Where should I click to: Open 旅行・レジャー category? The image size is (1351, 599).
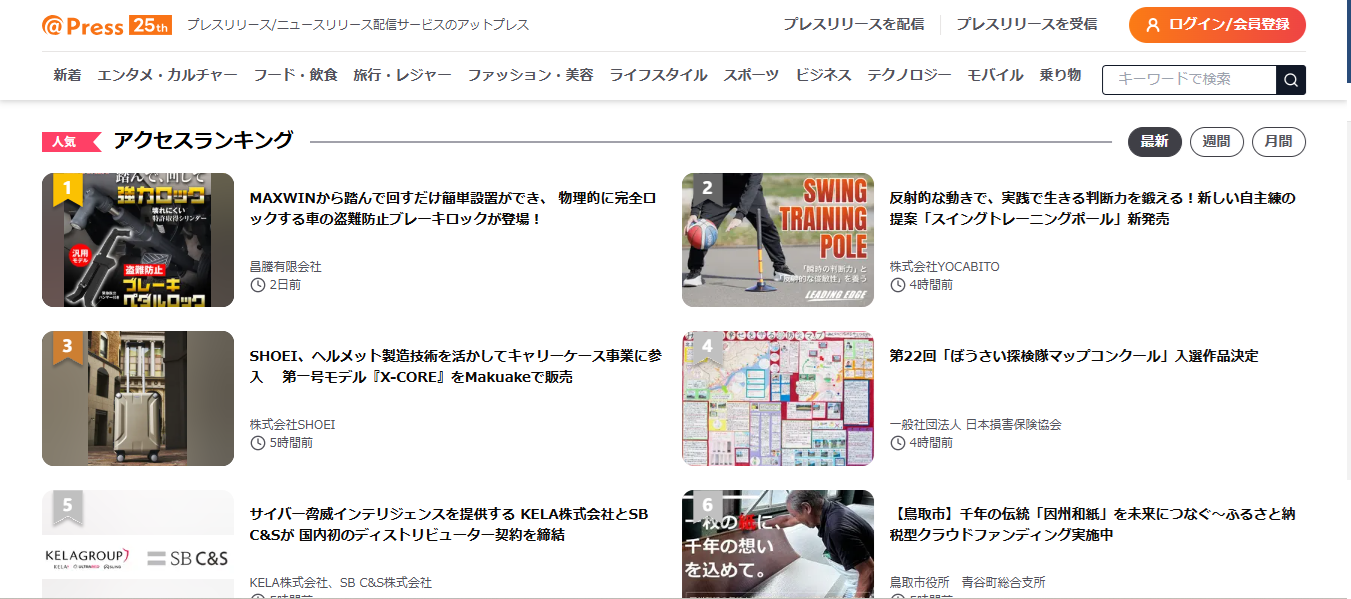(402, 75)
